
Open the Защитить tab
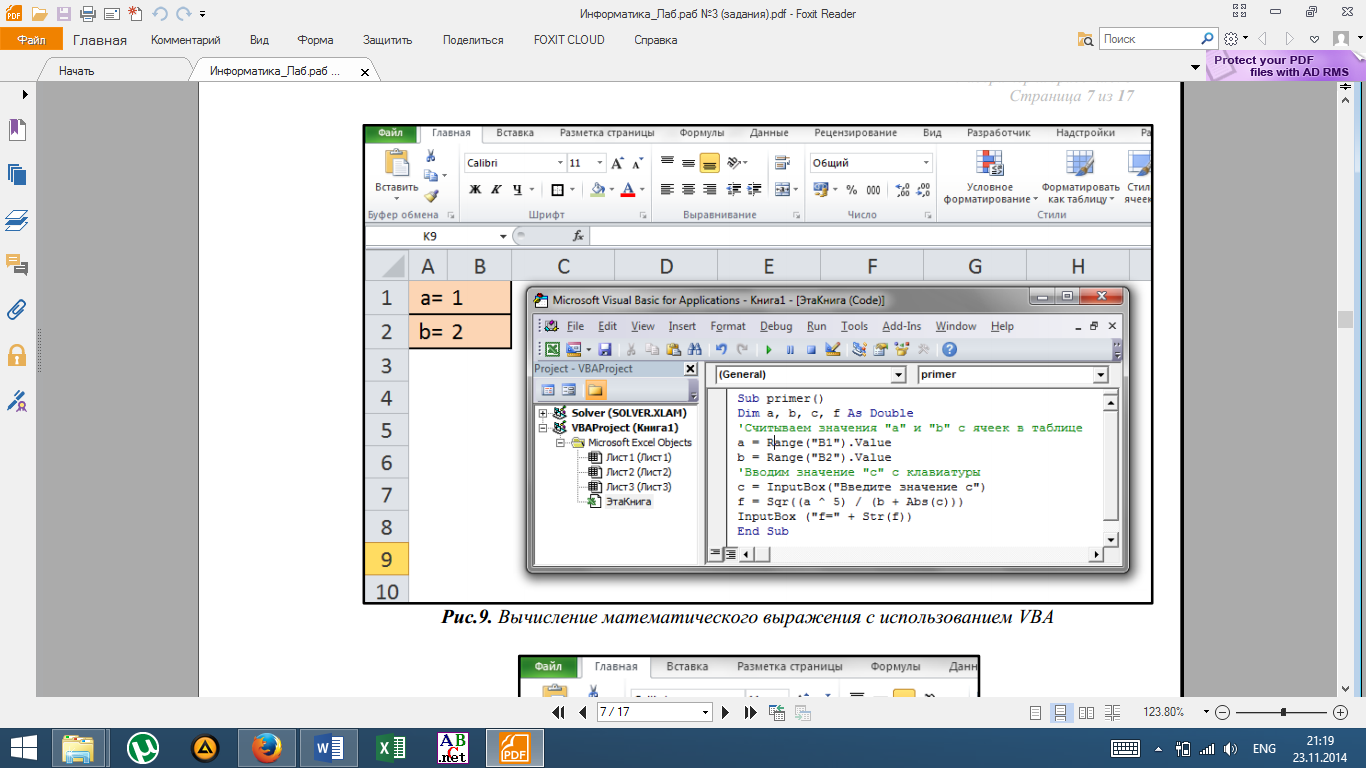click(x=388, y=40)
